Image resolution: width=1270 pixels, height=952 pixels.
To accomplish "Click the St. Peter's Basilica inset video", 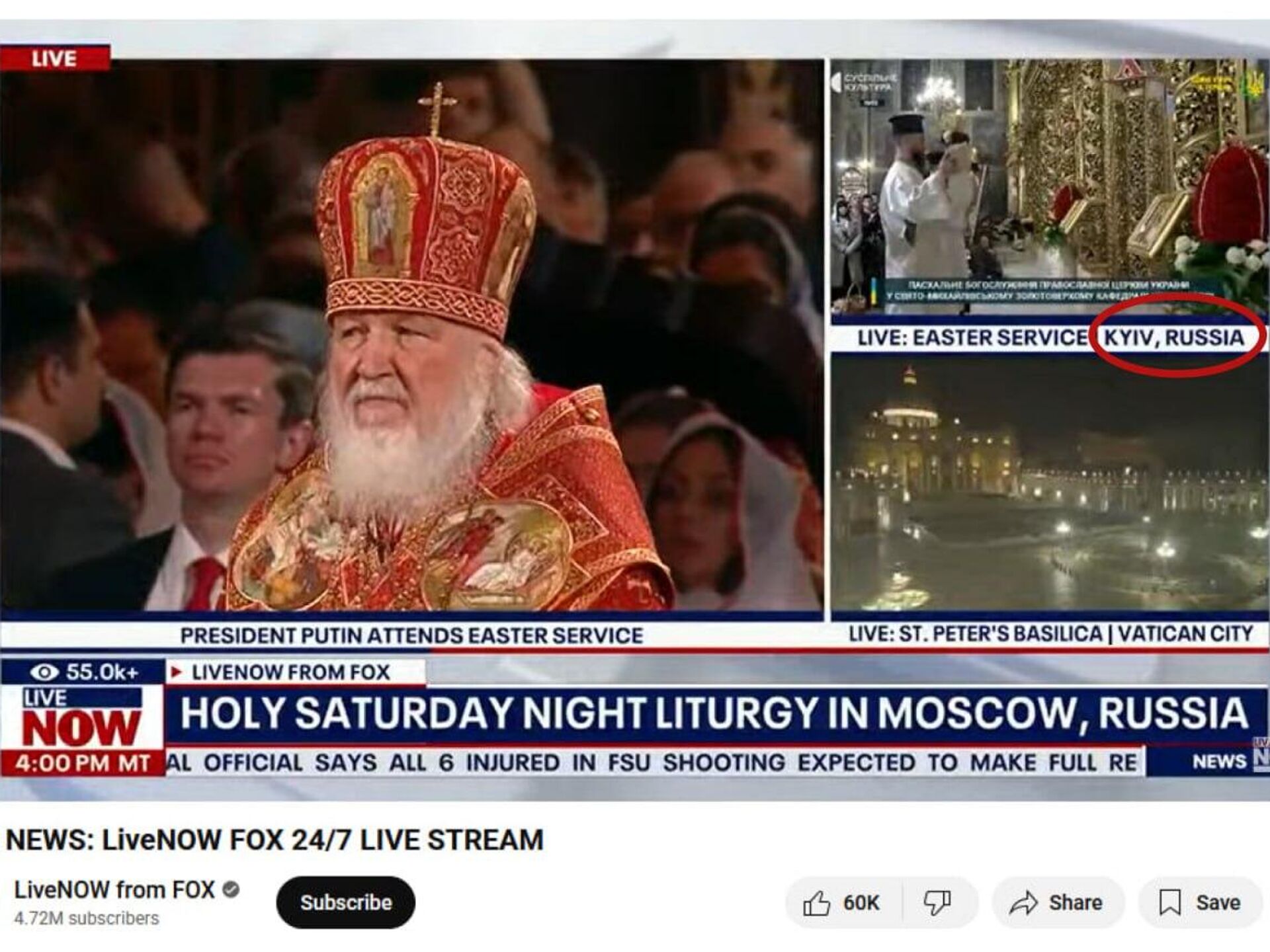I will click(1050, 483).
